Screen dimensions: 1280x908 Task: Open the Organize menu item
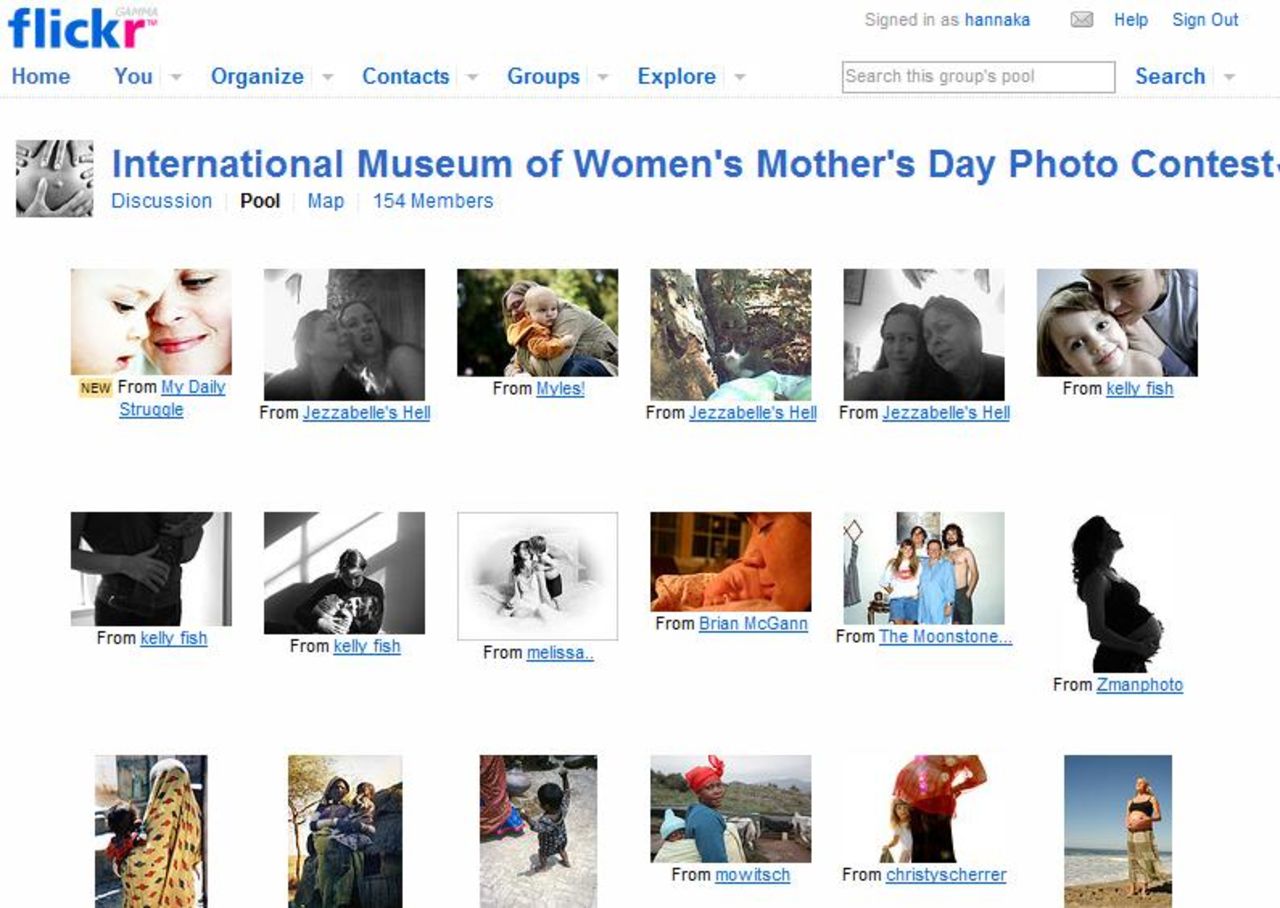pos(257,76)
